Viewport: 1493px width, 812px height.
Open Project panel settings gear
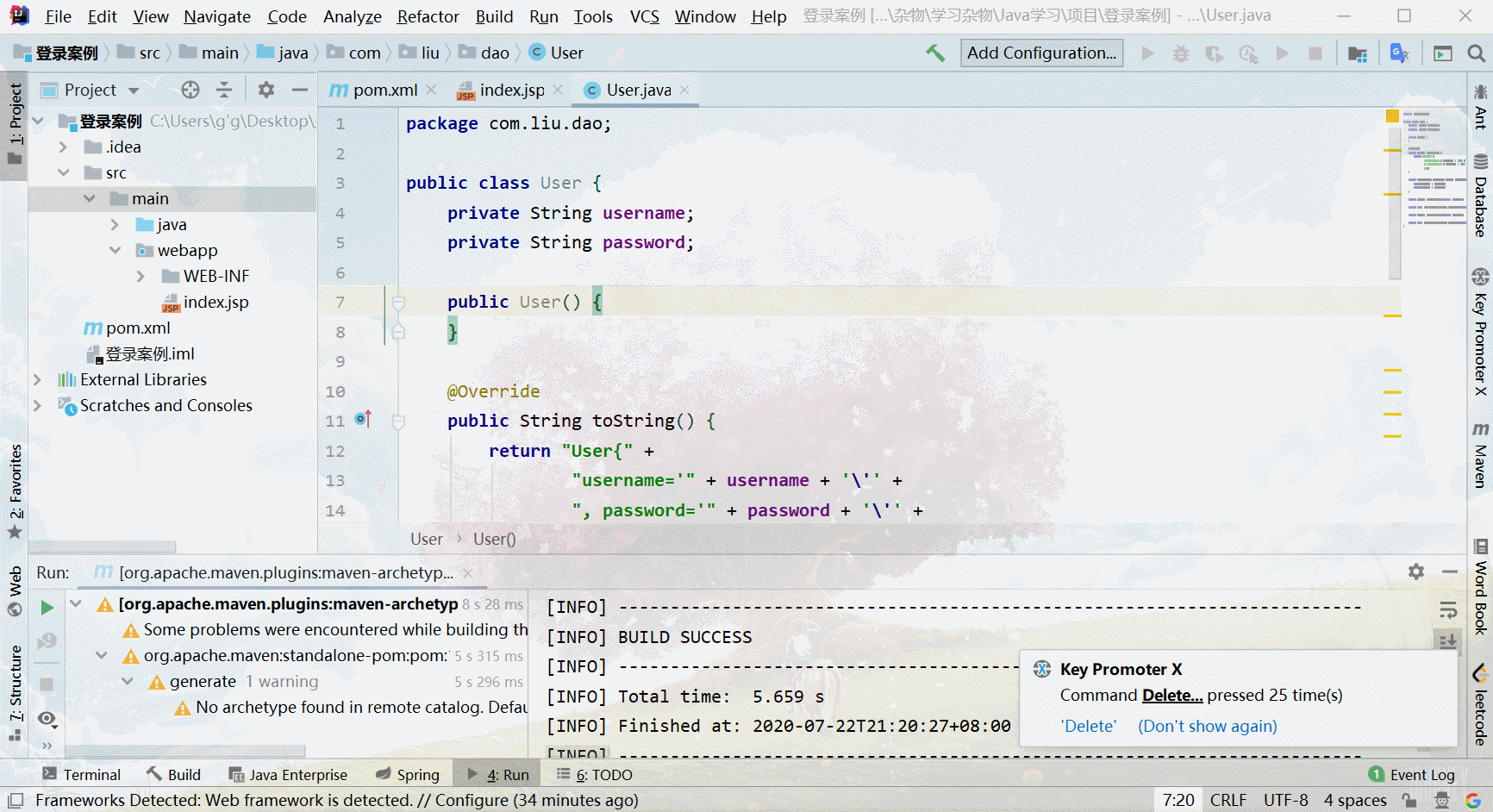266,90
